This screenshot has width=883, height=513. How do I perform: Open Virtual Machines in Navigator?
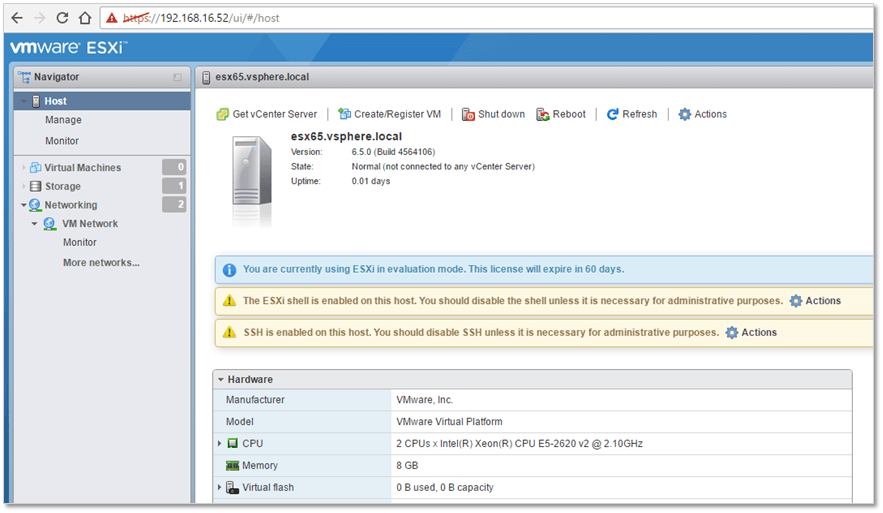(83, 167)
